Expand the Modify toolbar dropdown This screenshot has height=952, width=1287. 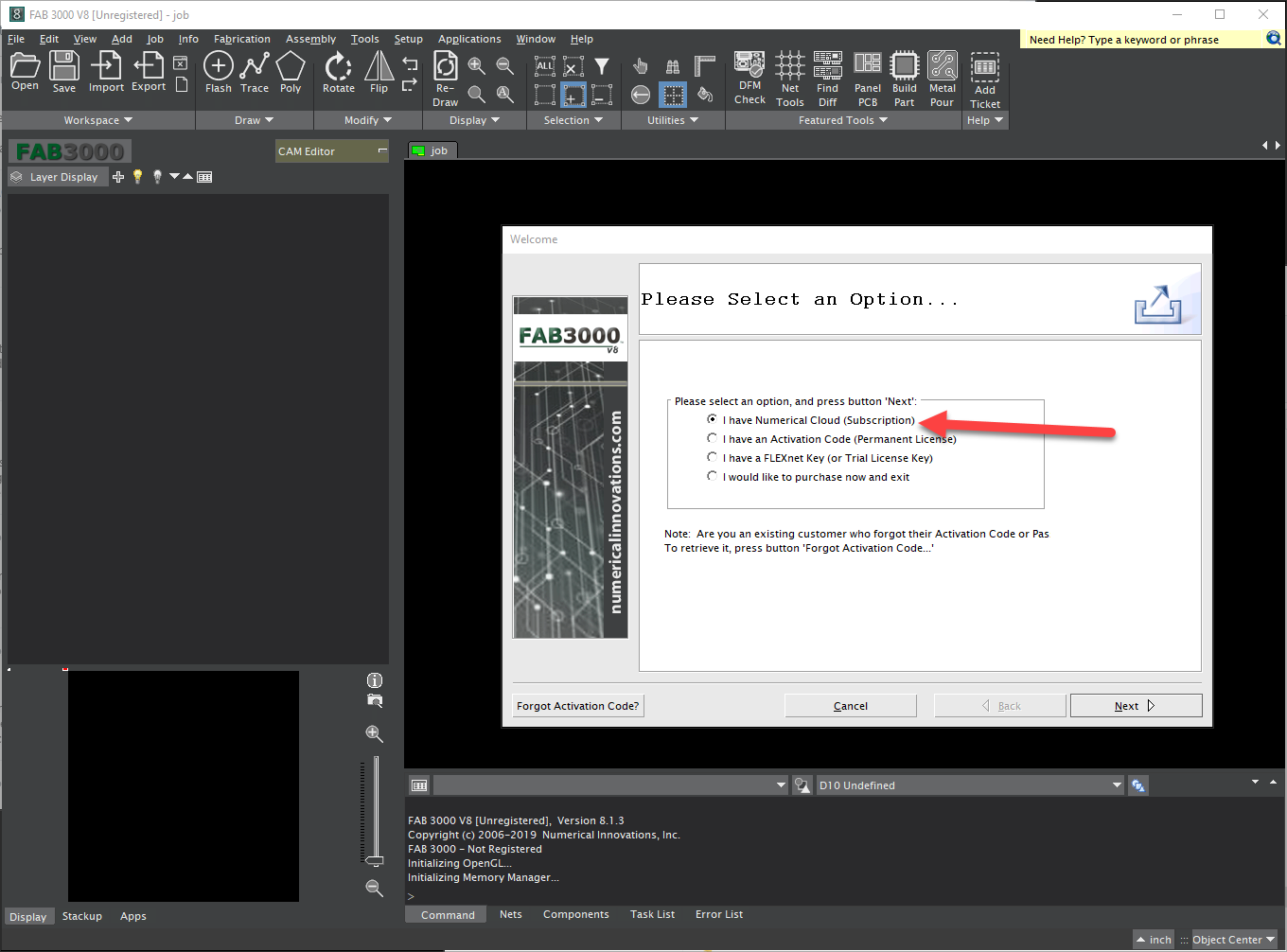tap(368, 120)
